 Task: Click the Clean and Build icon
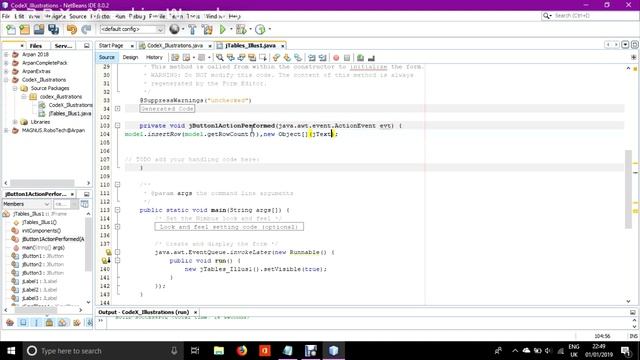tap(207, 29)
